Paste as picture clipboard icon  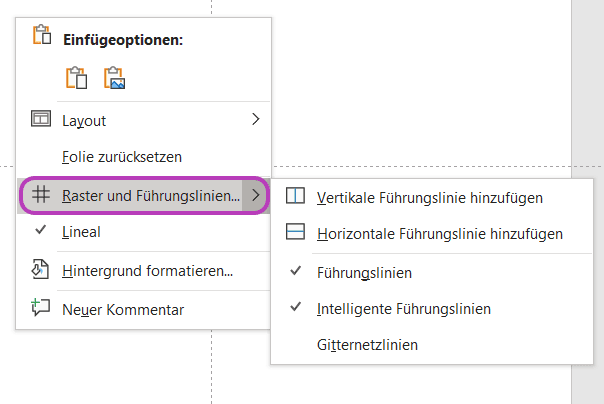coord(114,78)
